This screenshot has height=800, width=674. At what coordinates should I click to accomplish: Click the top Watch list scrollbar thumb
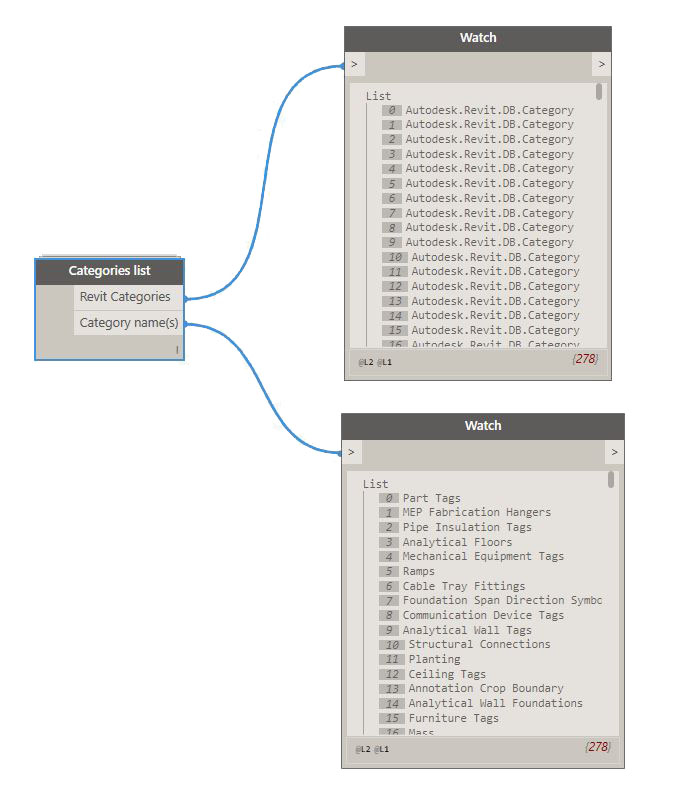(599, 92)
